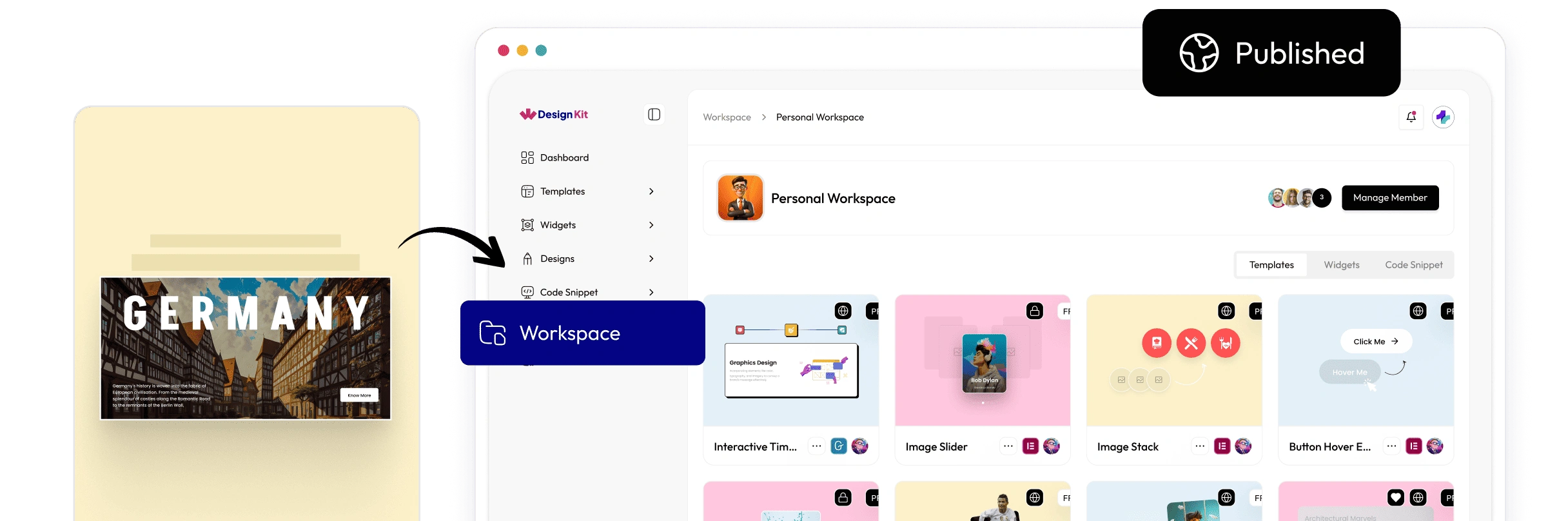Viewport: 1568px width, 521px height.
Task: Open the user profile avatar icon
Action: (x=1443, y=117)
